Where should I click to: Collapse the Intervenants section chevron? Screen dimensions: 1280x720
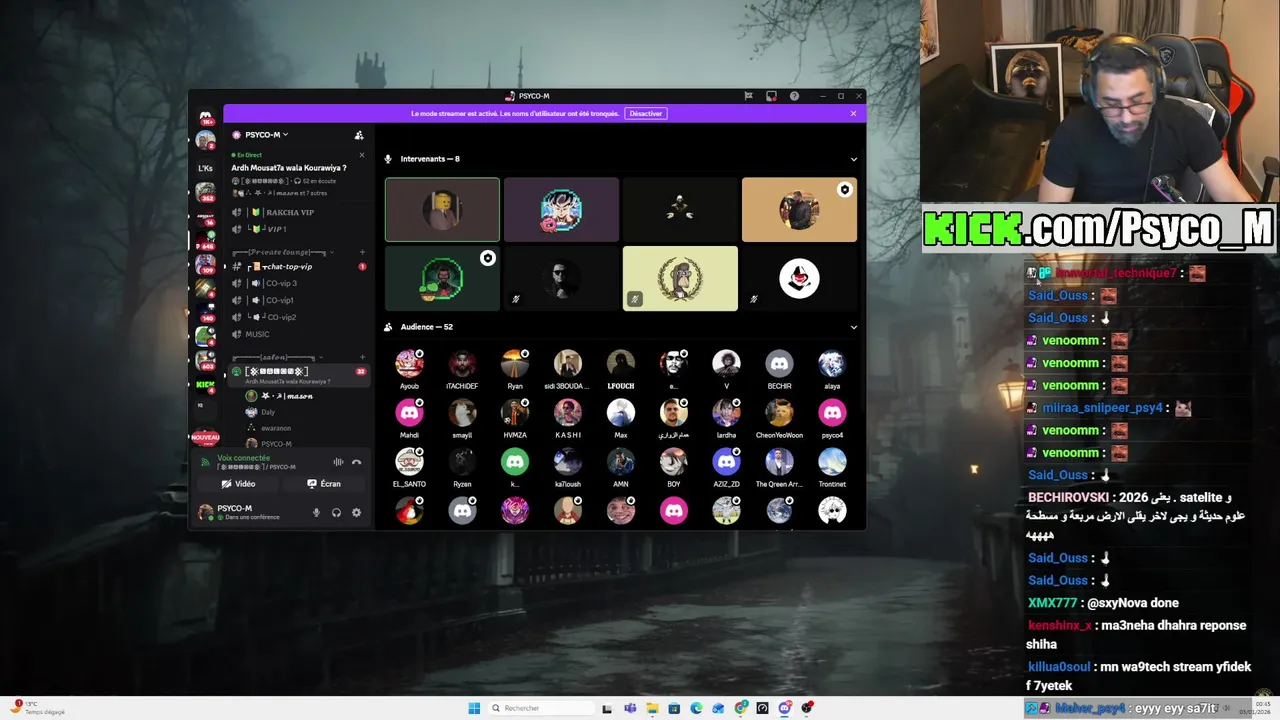pyautogui.click(x=853, y=159)
